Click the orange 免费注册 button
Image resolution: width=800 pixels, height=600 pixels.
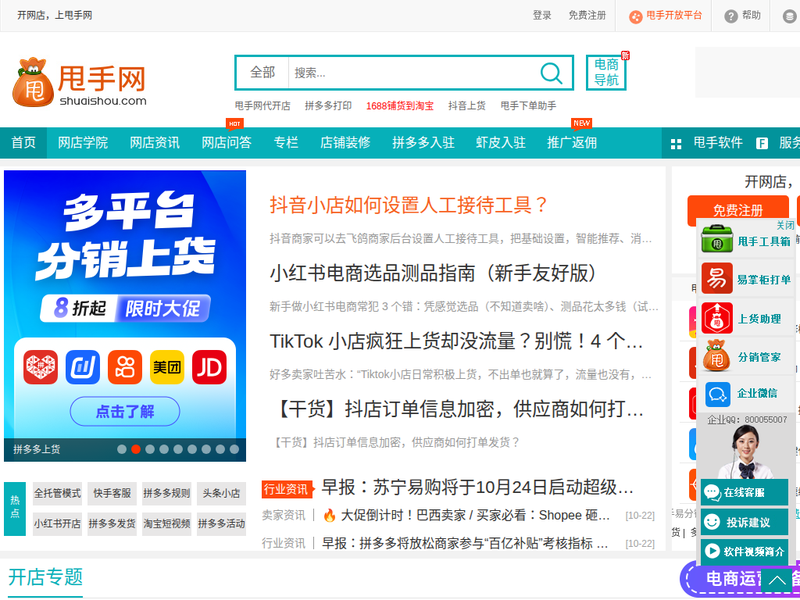[x=737, y=210]
